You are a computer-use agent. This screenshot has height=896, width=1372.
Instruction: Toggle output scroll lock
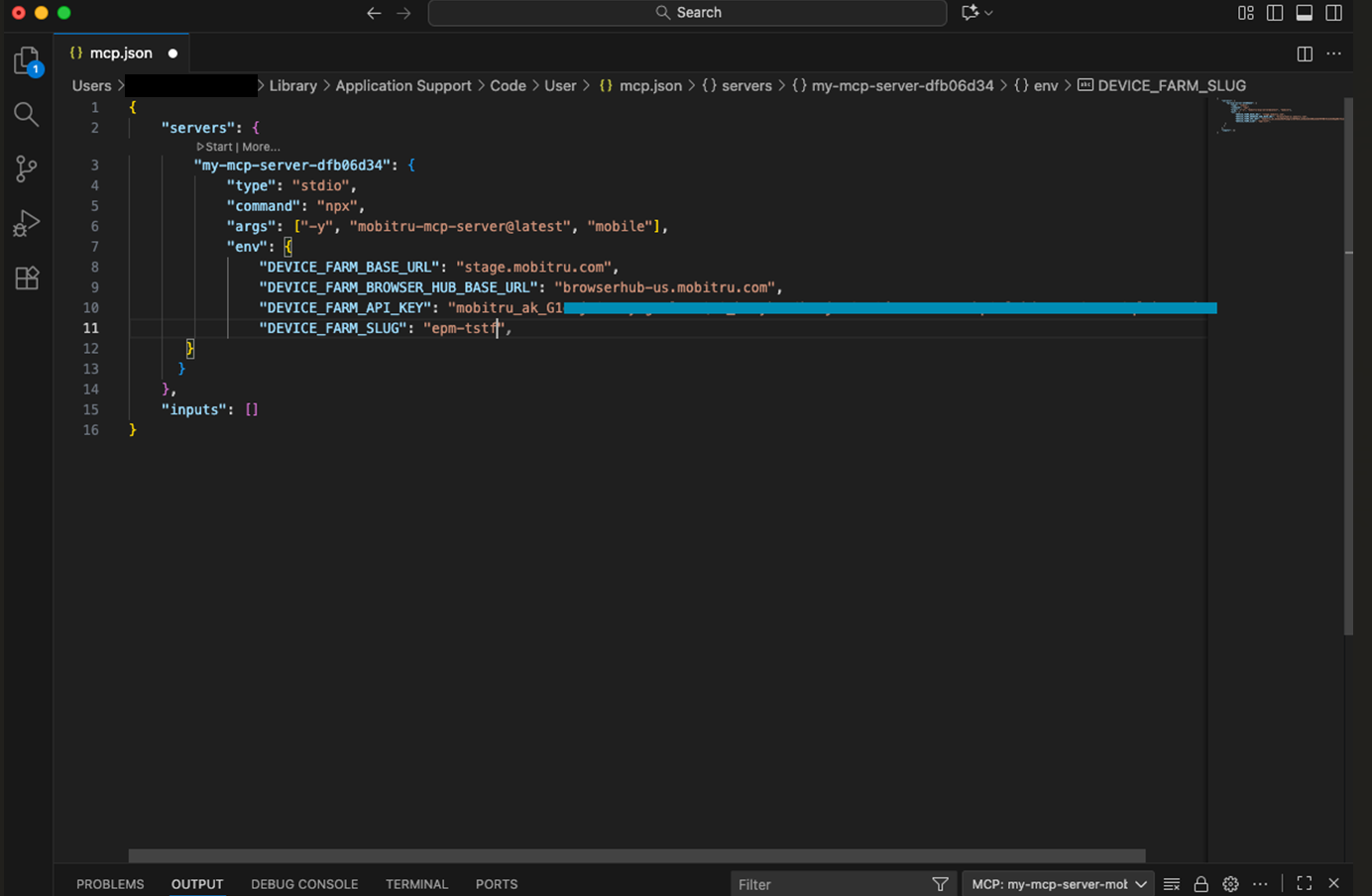(x=1200, y=884)
